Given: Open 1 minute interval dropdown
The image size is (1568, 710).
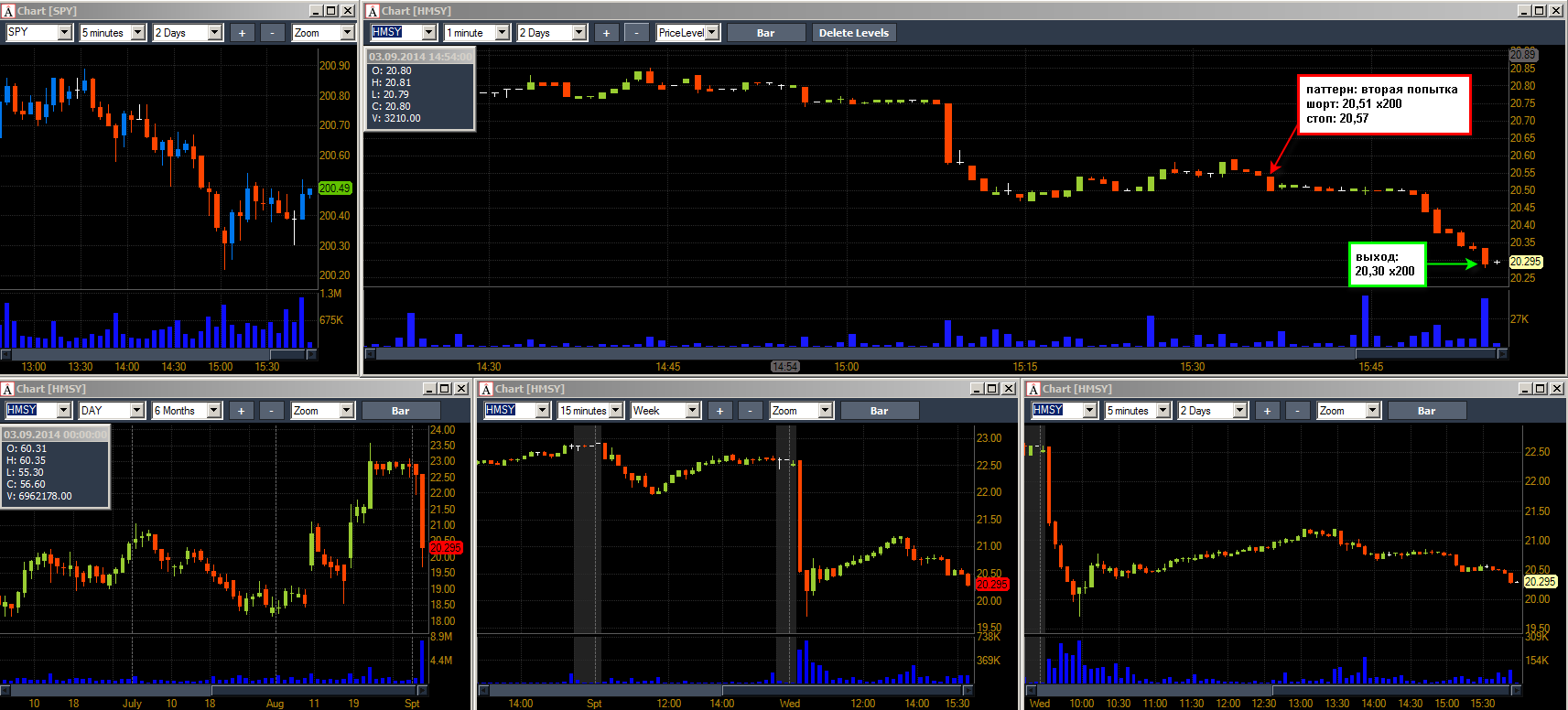Looking at the screenshot, I should coord(502,32).
